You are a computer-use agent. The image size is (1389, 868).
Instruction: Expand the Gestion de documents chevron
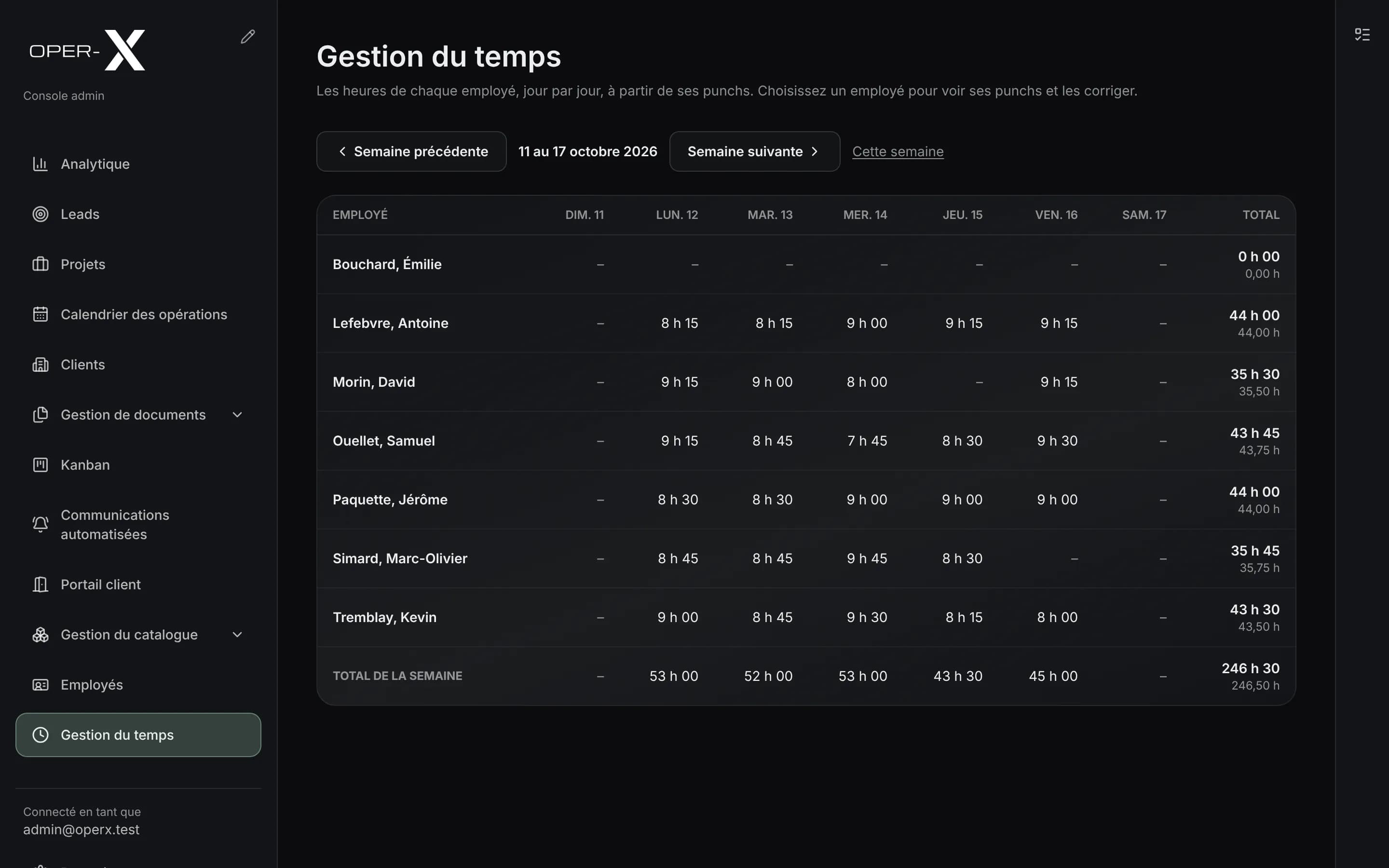point(237,415)
